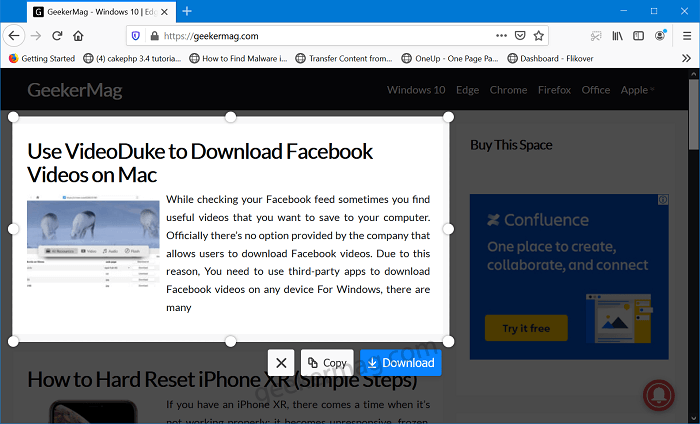Viewport: 700px width, 424px height.
Task: Click left-middle selection resize handle
Action: click(13, 229)
